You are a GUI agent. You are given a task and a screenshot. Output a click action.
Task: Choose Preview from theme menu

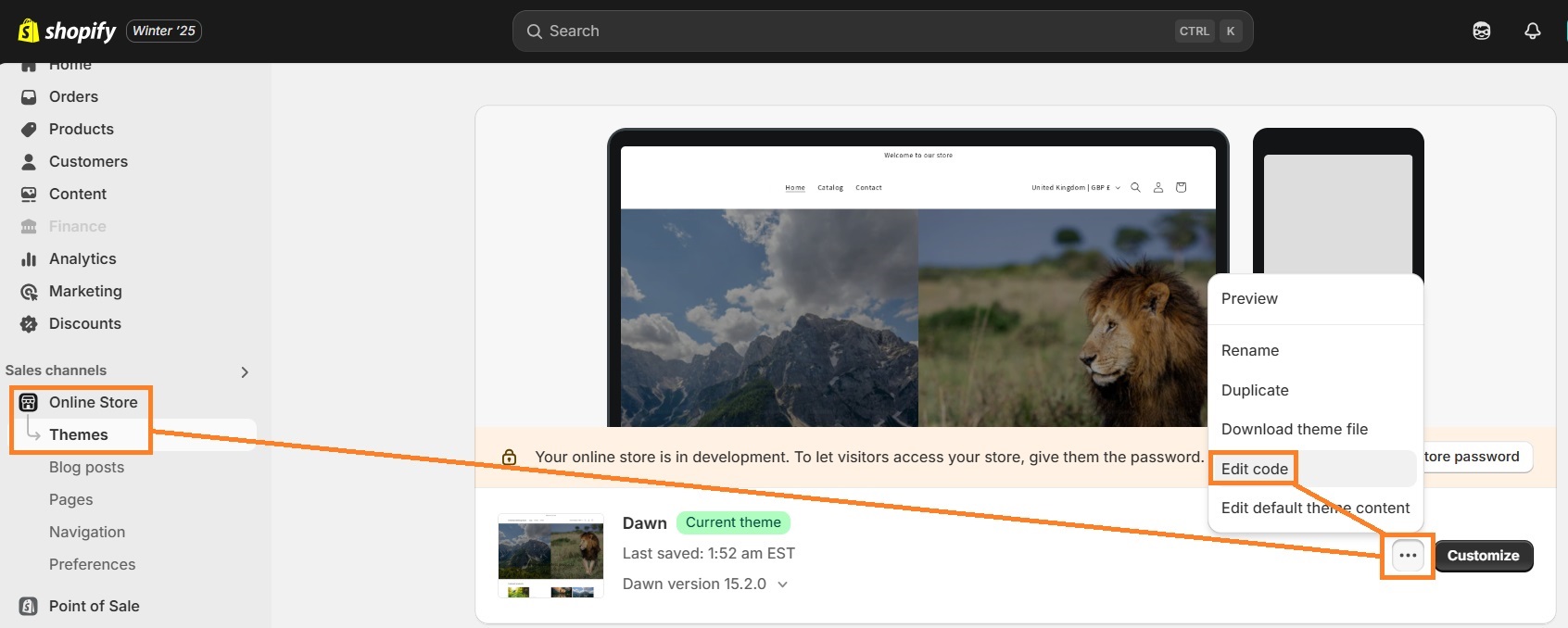tap(1249, 298)
